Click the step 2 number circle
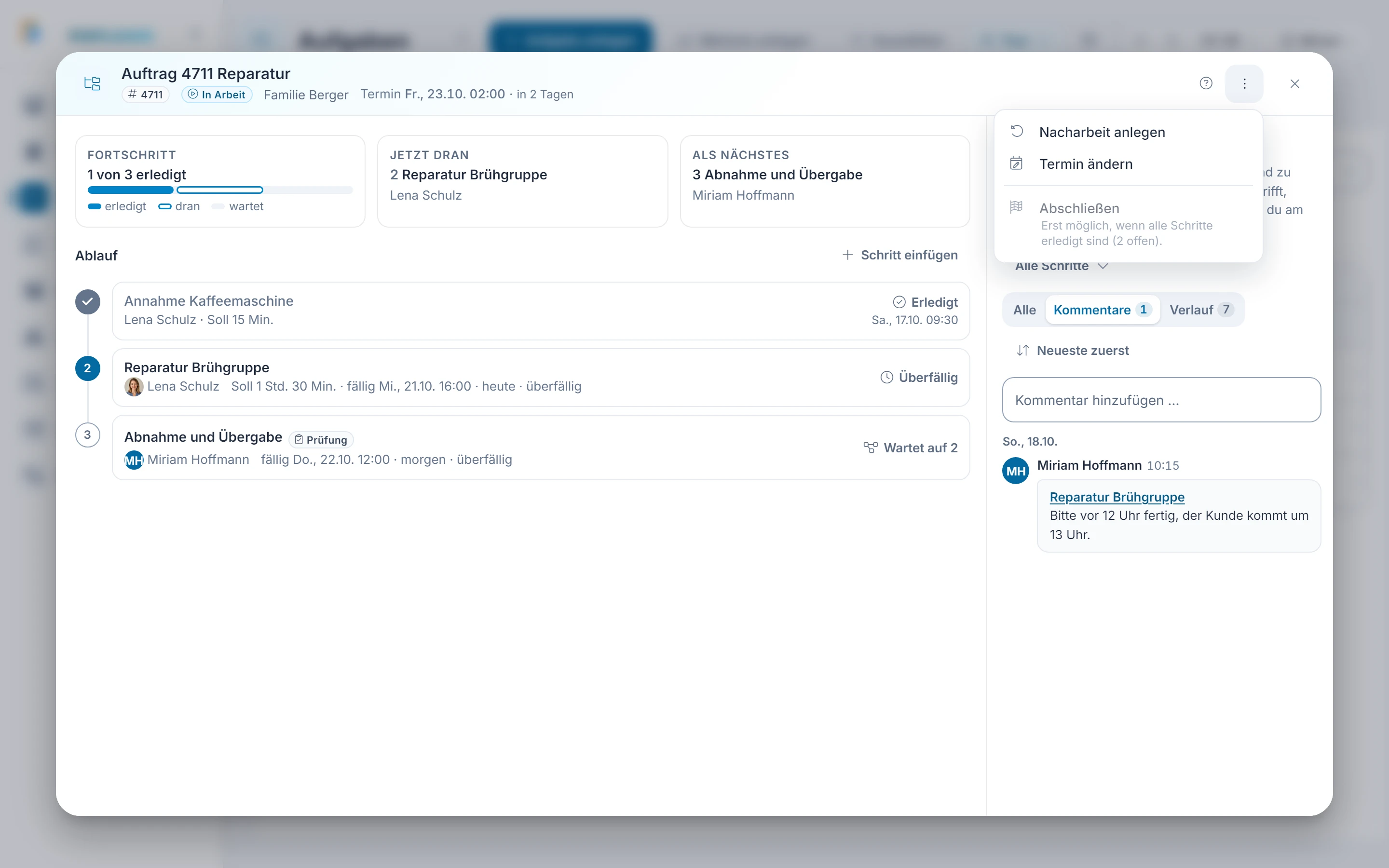 point(87,368)
